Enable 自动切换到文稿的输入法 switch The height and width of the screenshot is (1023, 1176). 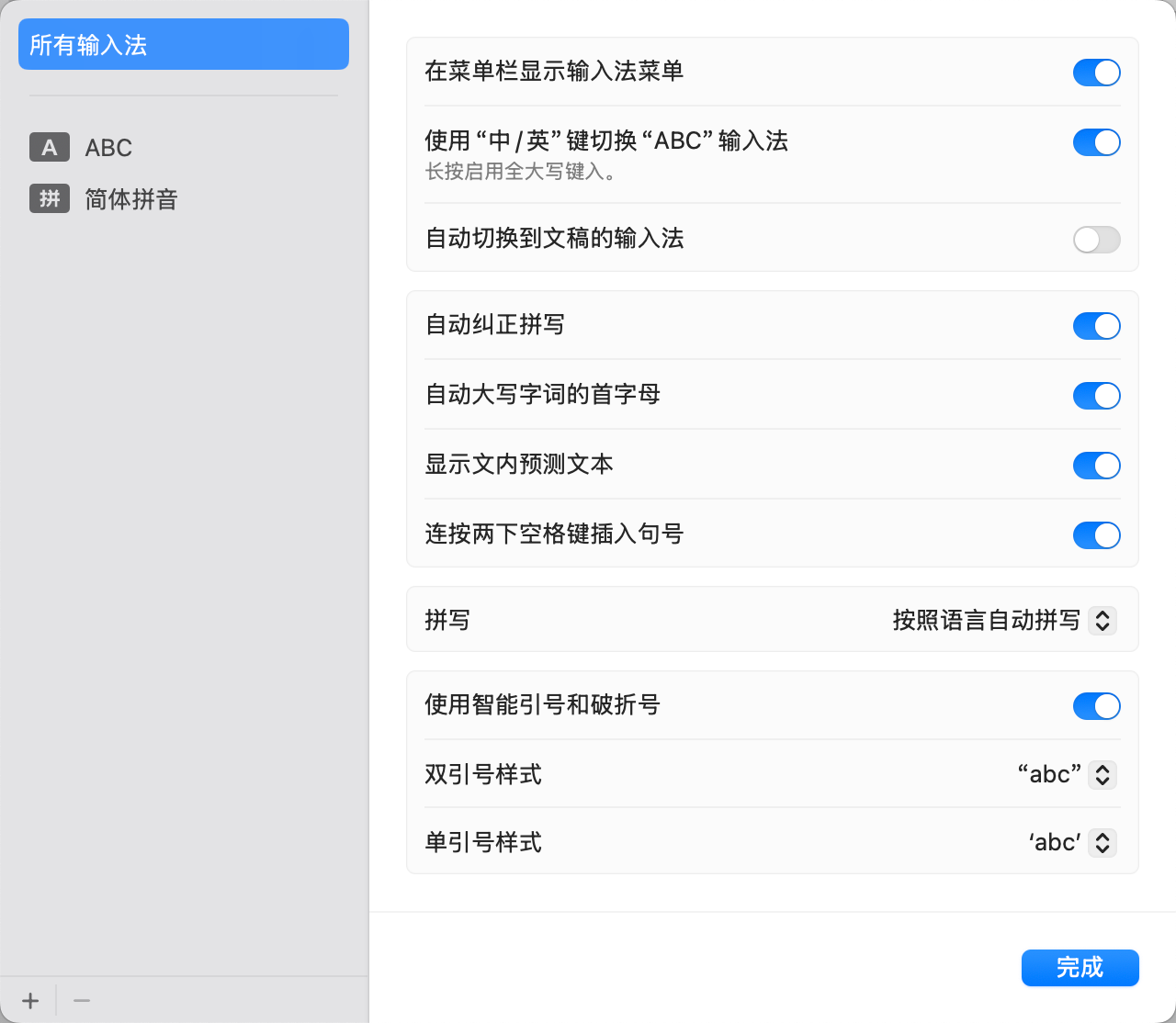coord(1096,240)
